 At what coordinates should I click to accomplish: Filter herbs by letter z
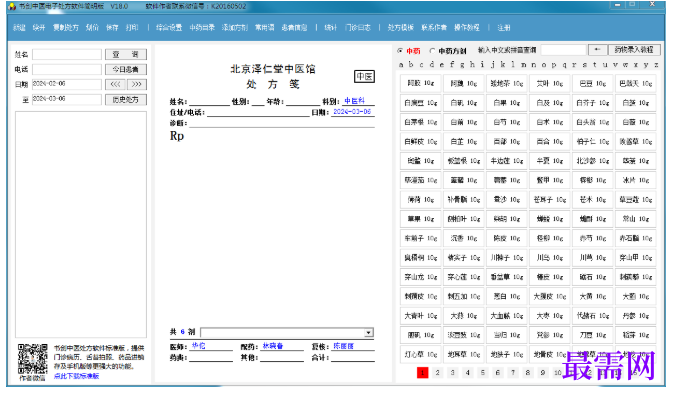(x=656, y=64)
